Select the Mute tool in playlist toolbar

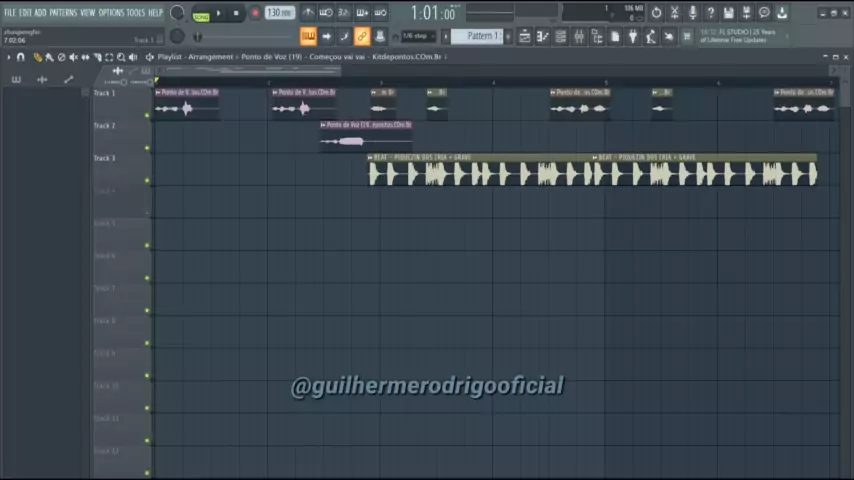click(x=73, y=57)
